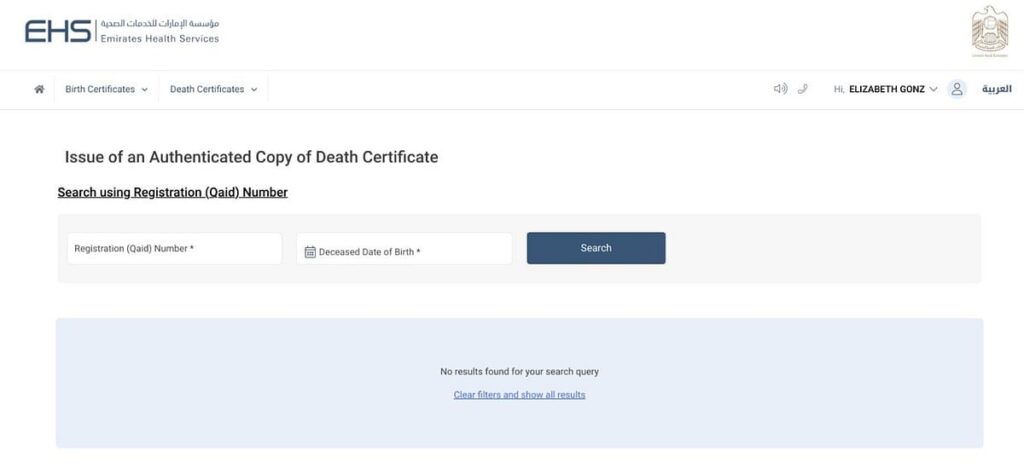Click the phone contact icon

[803, 89]
